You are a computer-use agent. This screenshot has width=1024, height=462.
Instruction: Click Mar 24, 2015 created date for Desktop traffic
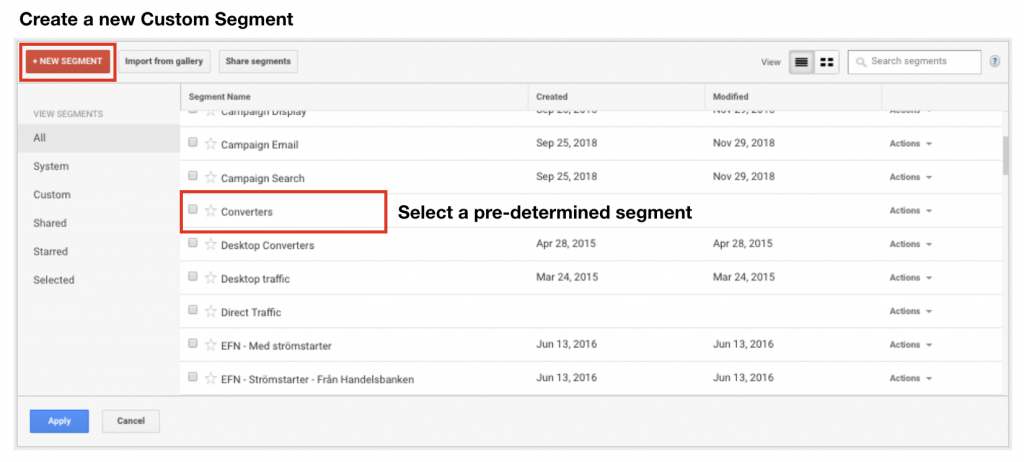click(x=566, y=277)
